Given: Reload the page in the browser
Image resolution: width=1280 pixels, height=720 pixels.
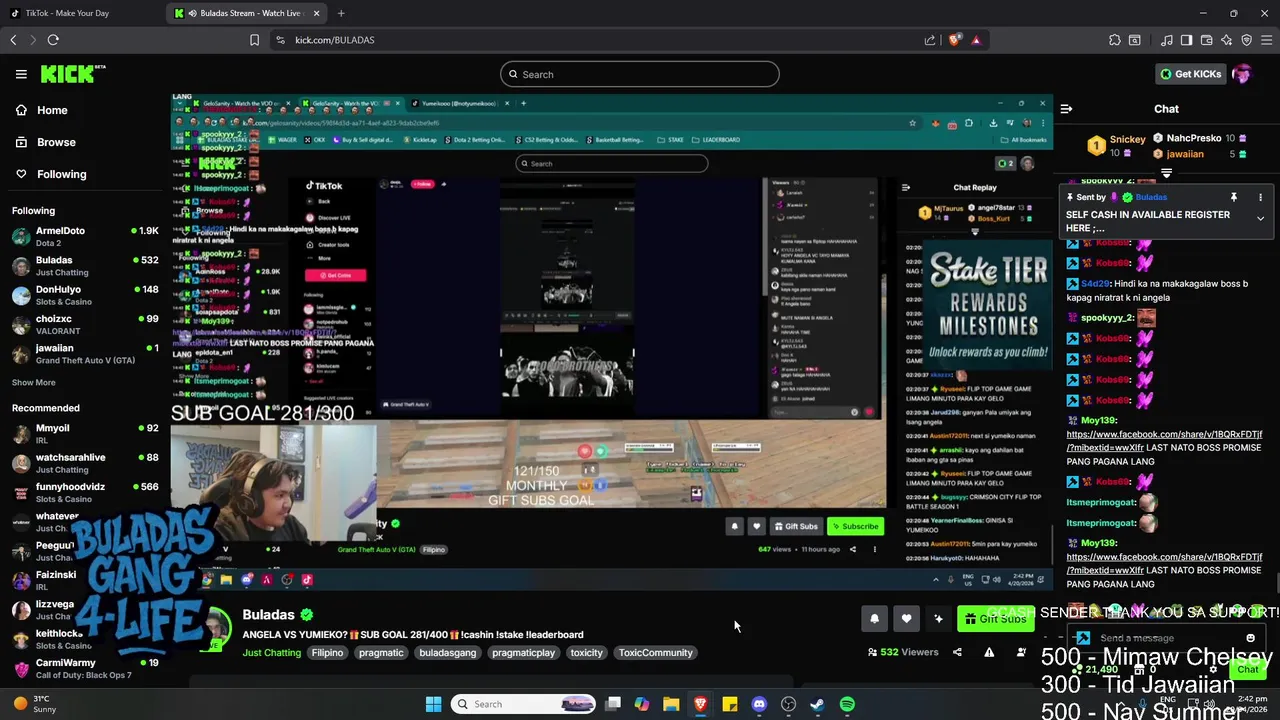Looking at the screenshot, I should coord(53,40).
